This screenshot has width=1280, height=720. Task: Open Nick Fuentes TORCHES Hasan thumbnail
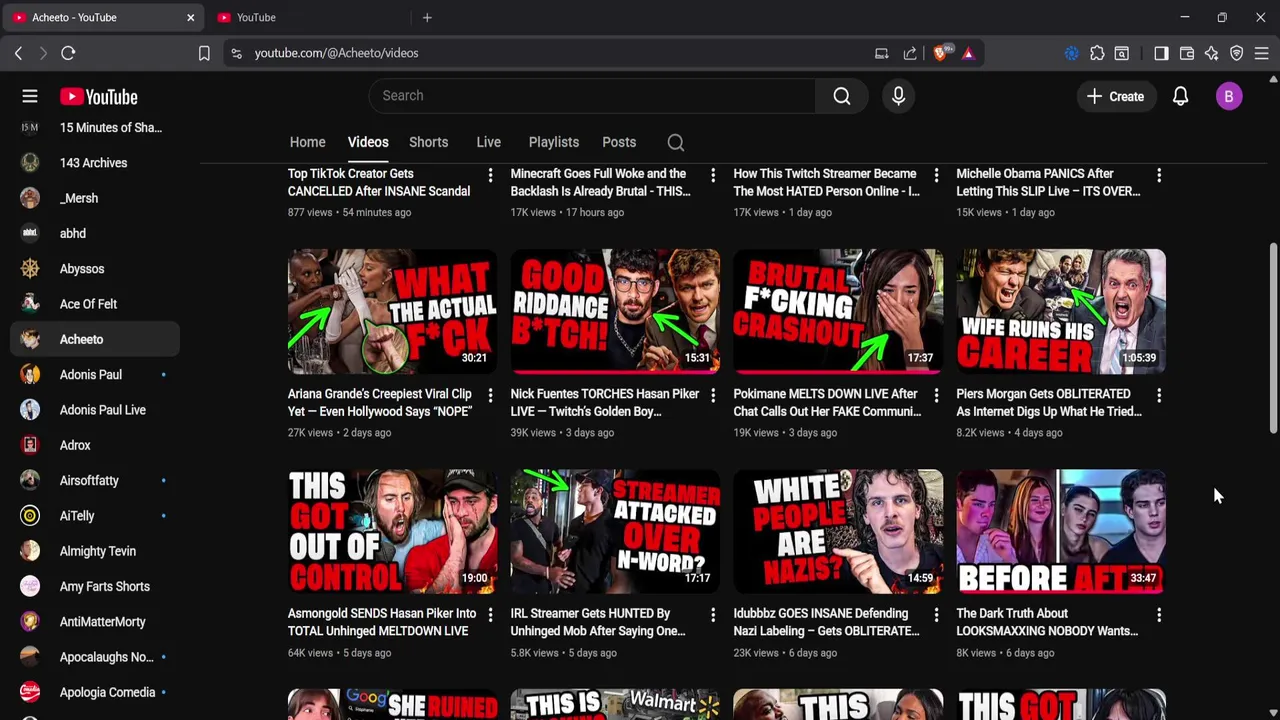[615, 311]
